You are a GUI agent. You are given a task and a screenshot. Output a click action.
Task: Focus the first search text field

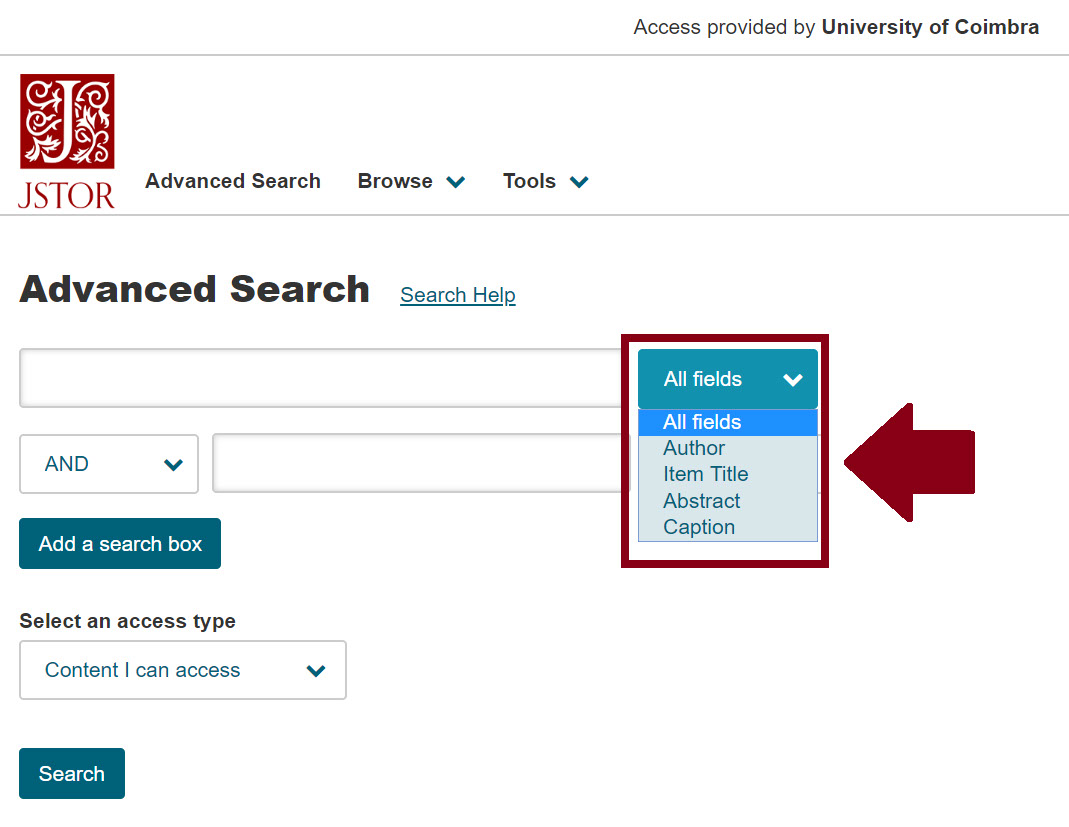(x=320, y=378)
